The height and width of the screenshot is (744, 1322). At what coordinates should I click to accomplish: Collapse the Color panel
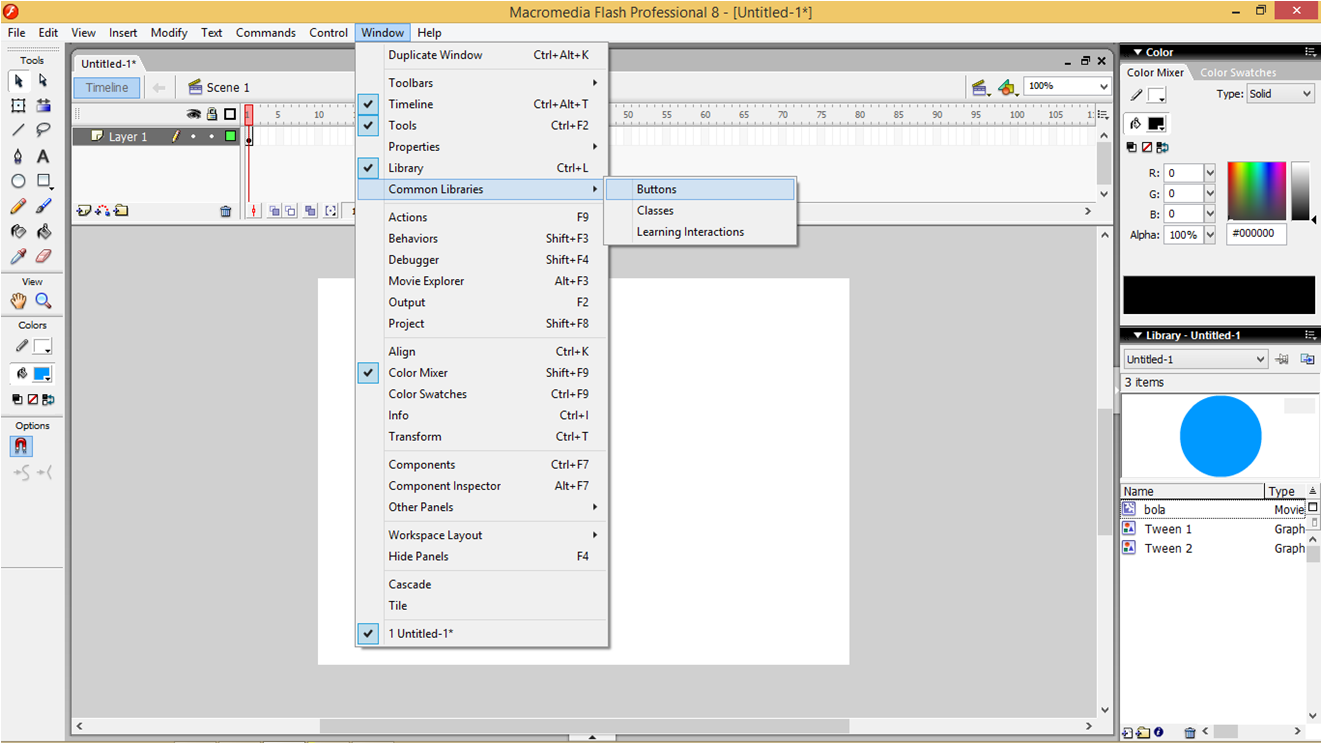[x=1136, y=52]
